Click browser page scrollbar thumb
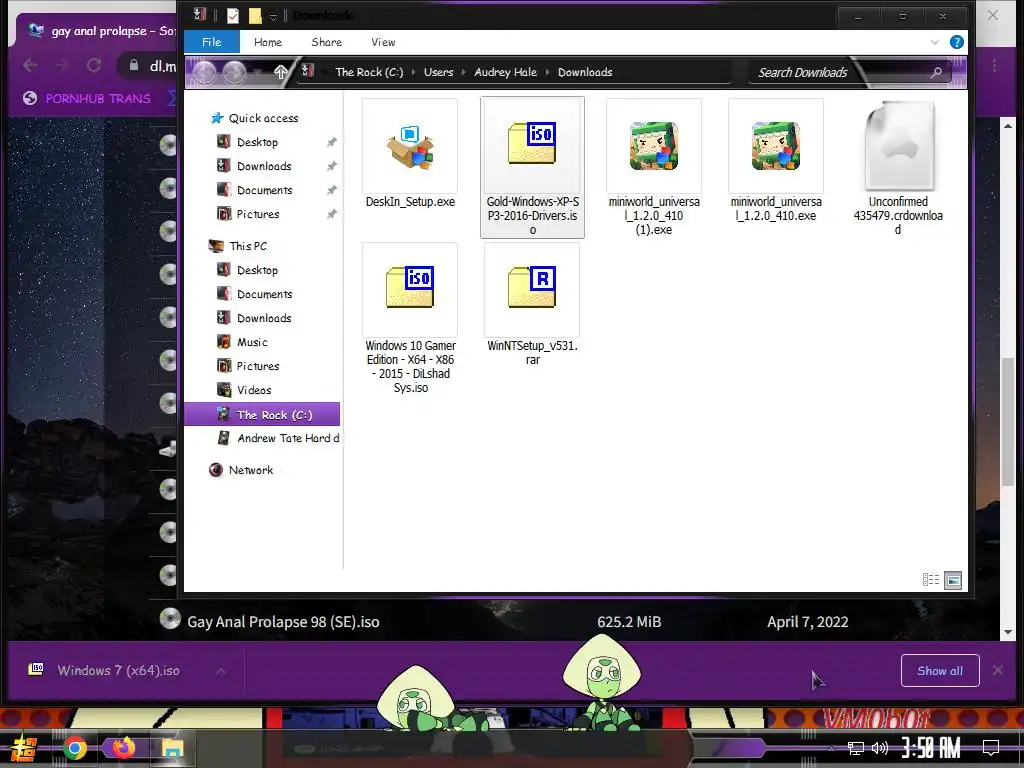The image size is (1024, 768). click(1008, 421)
